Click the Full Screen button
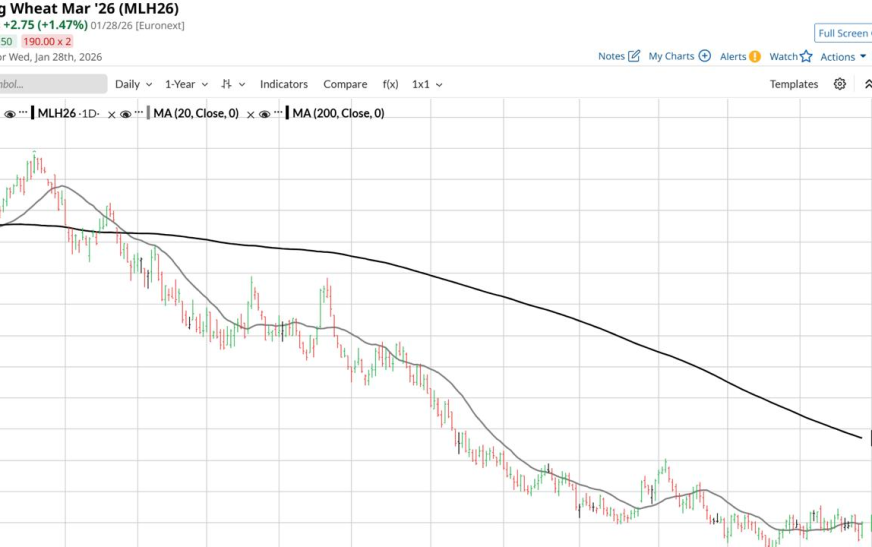The height and width of the screenshot is (547, 872). 843,33
